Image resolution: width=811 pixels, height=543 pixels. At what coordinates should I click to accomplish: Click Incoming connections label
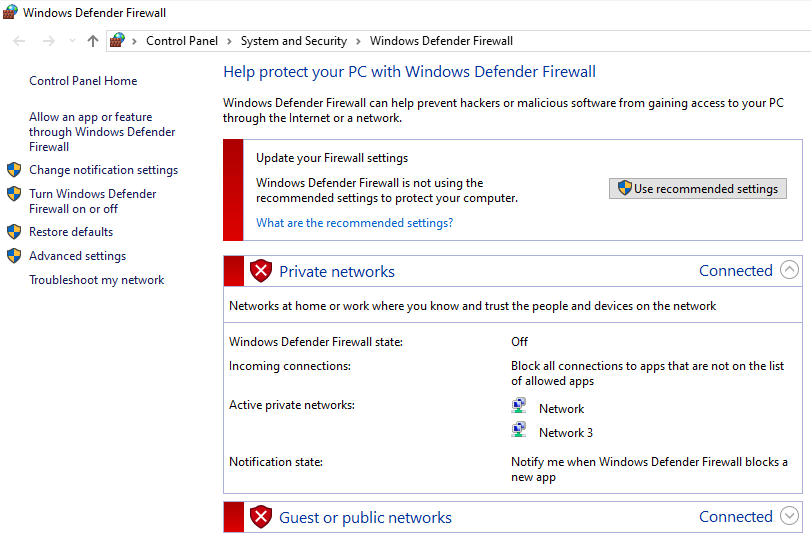click(x=290, y=366)
